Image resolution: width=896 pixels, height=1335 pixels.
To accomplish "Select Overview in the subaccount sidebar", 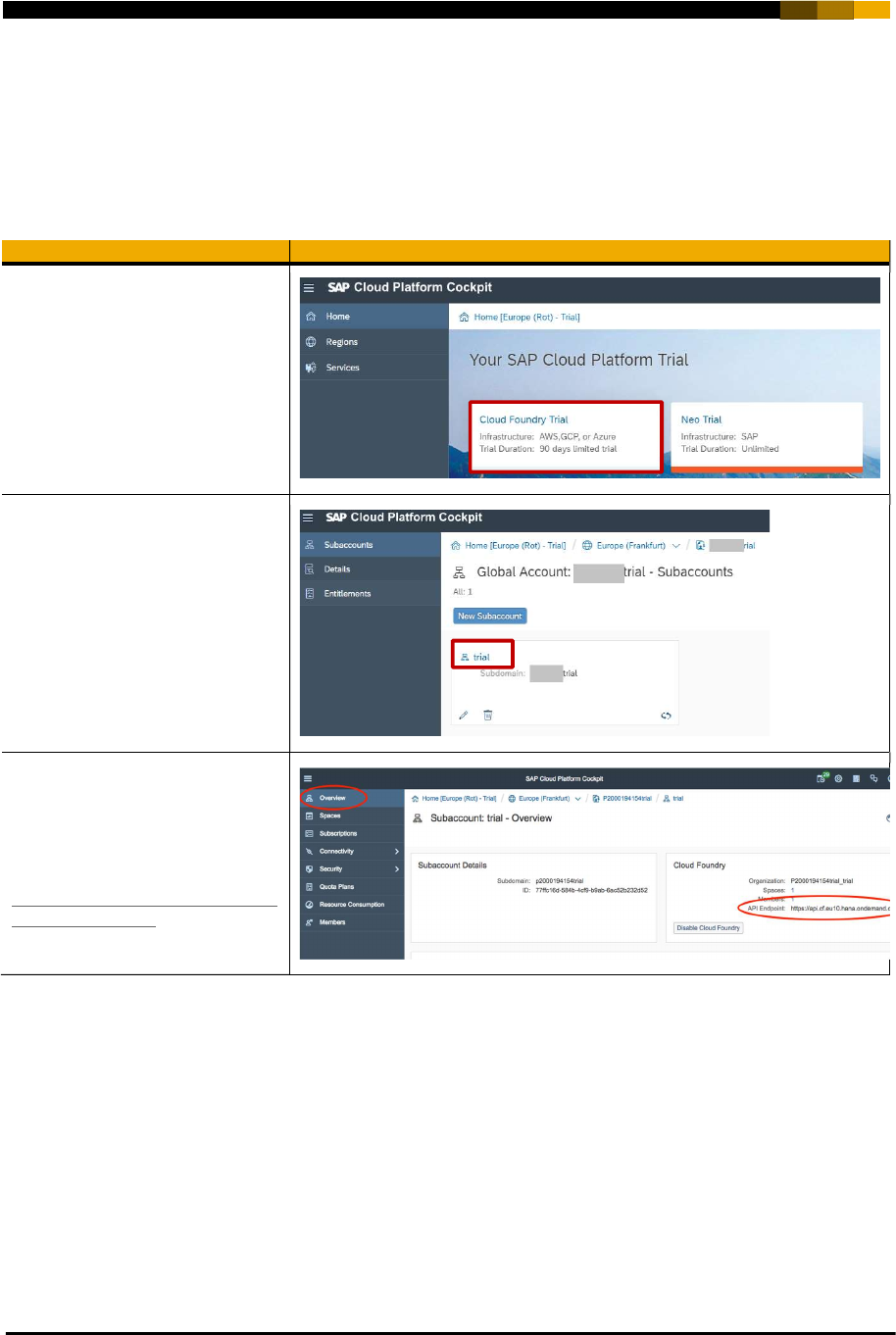I will (x=352, y=798).
